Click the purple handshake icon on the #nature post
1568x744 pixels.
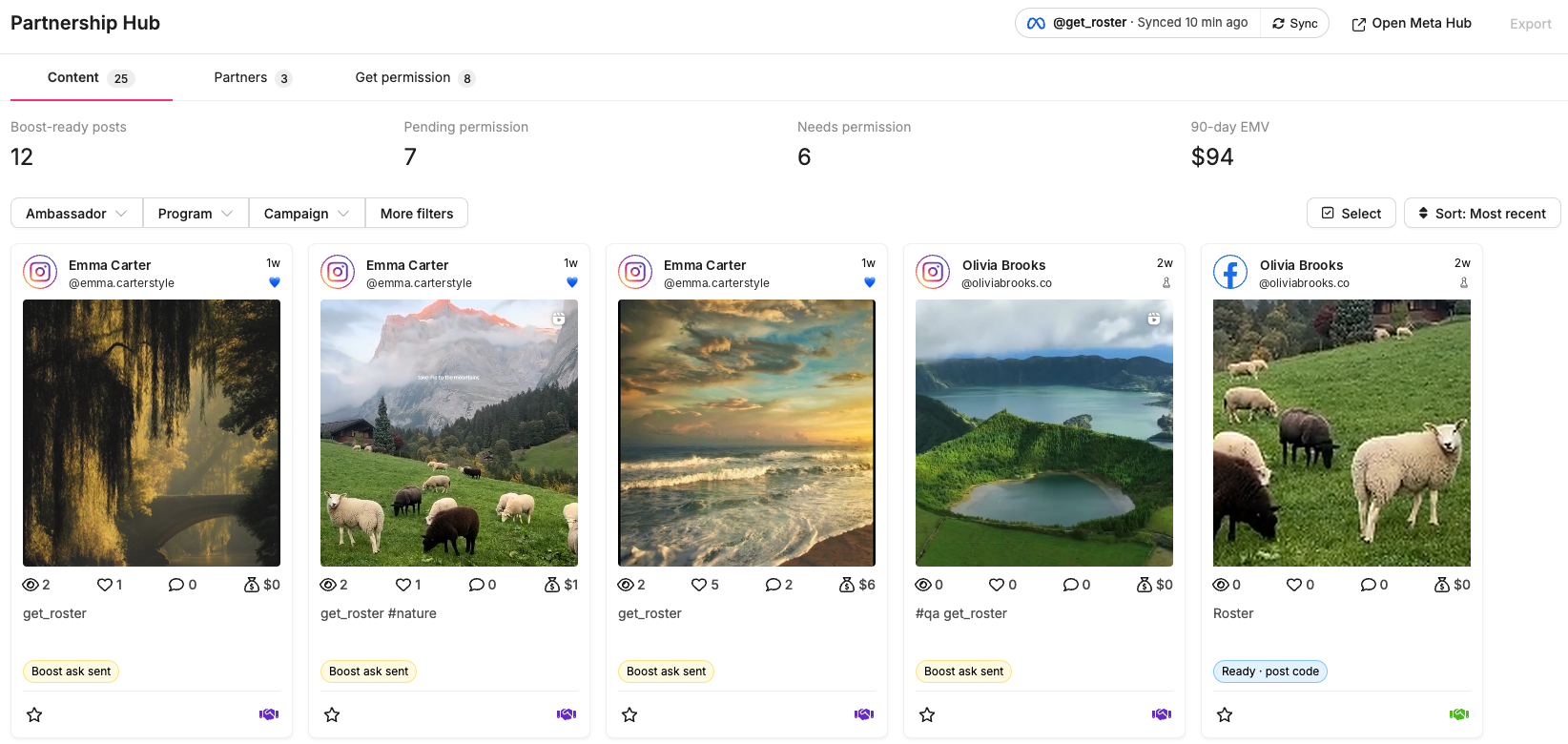point(567,714)
